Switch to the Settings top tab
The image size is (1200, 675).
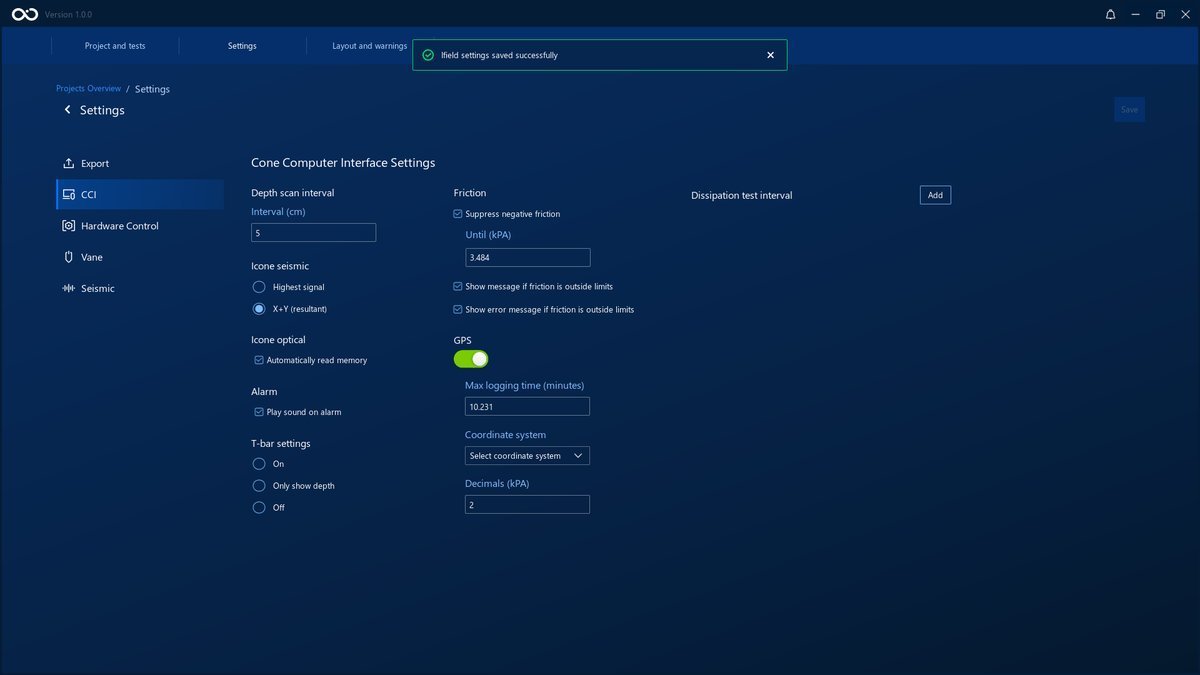tap(242, 46)
